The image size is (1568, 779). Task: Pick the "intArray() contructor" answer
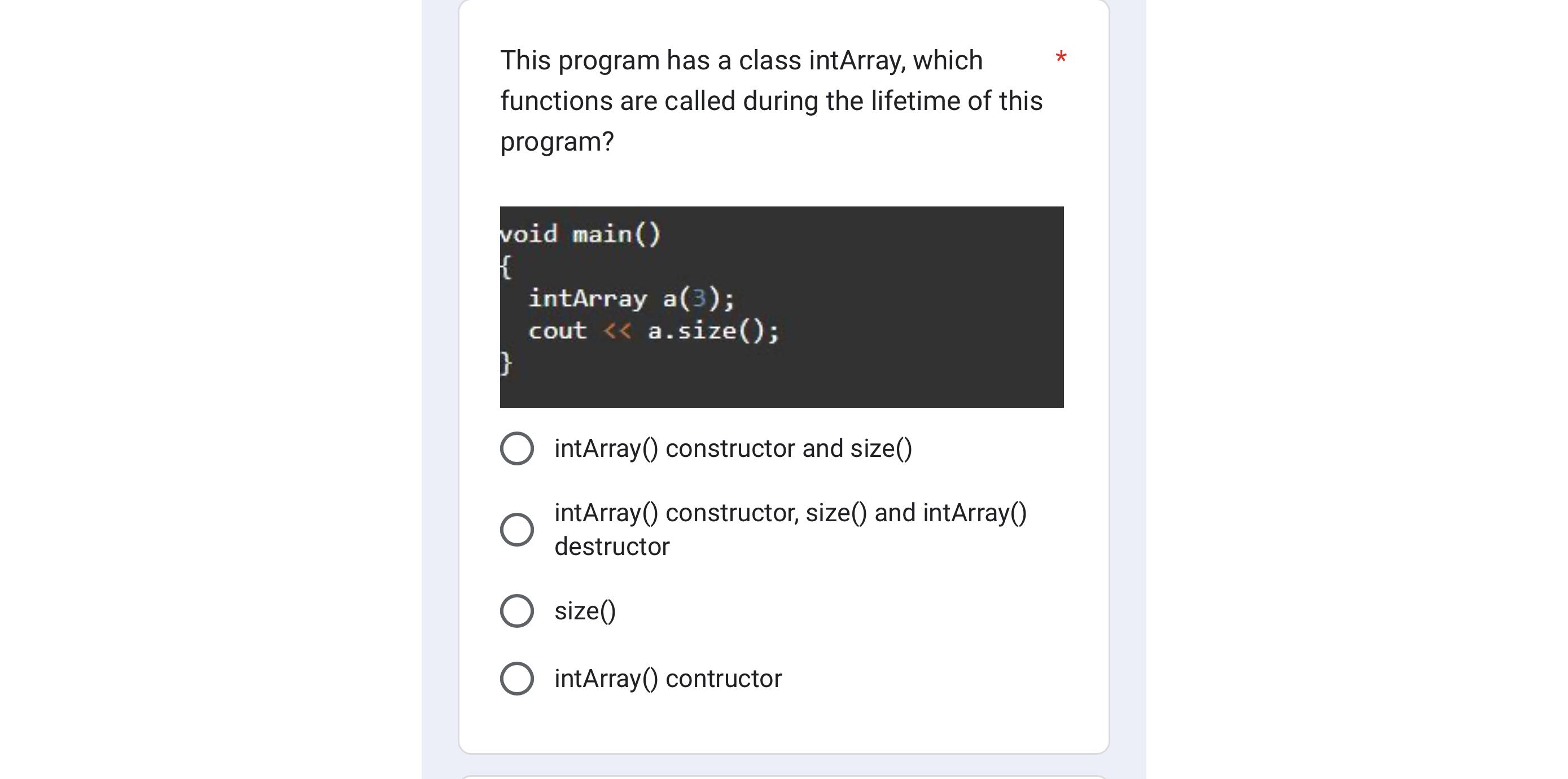pos(668,678)
